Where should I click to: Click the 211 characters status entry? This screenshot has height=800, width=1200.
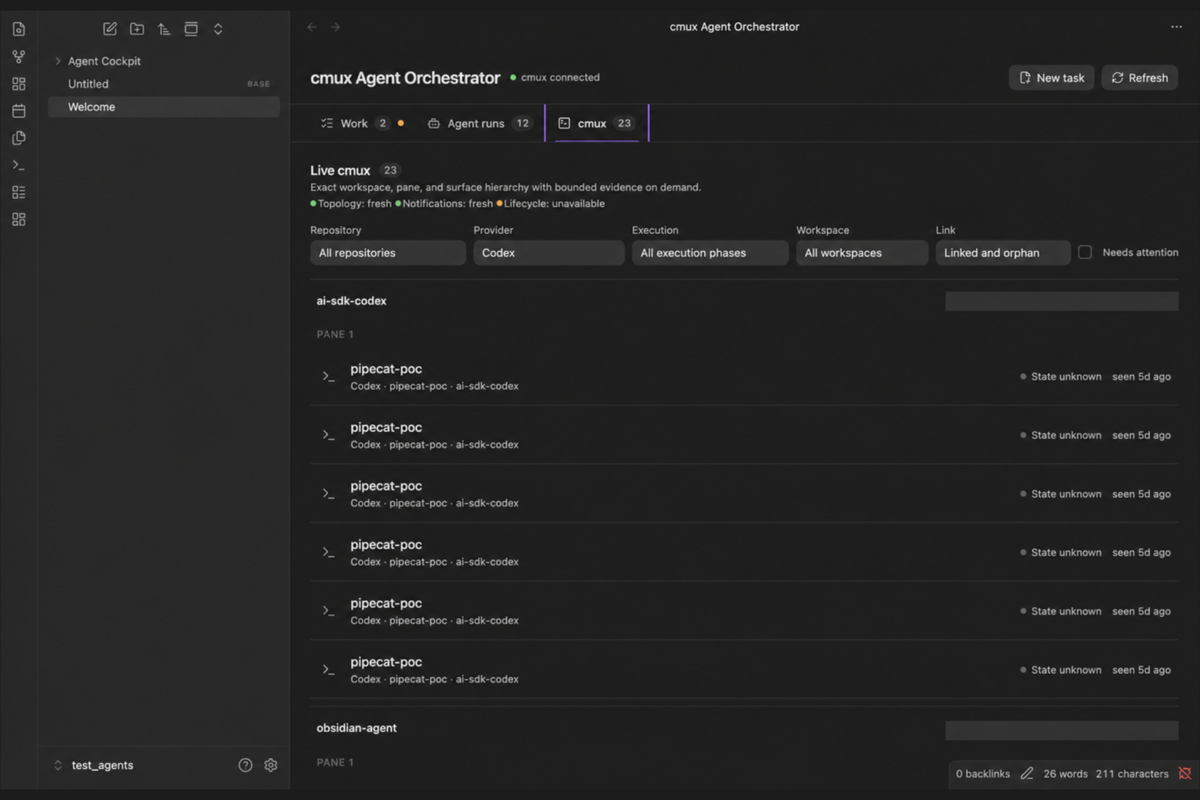(1132, 773)
